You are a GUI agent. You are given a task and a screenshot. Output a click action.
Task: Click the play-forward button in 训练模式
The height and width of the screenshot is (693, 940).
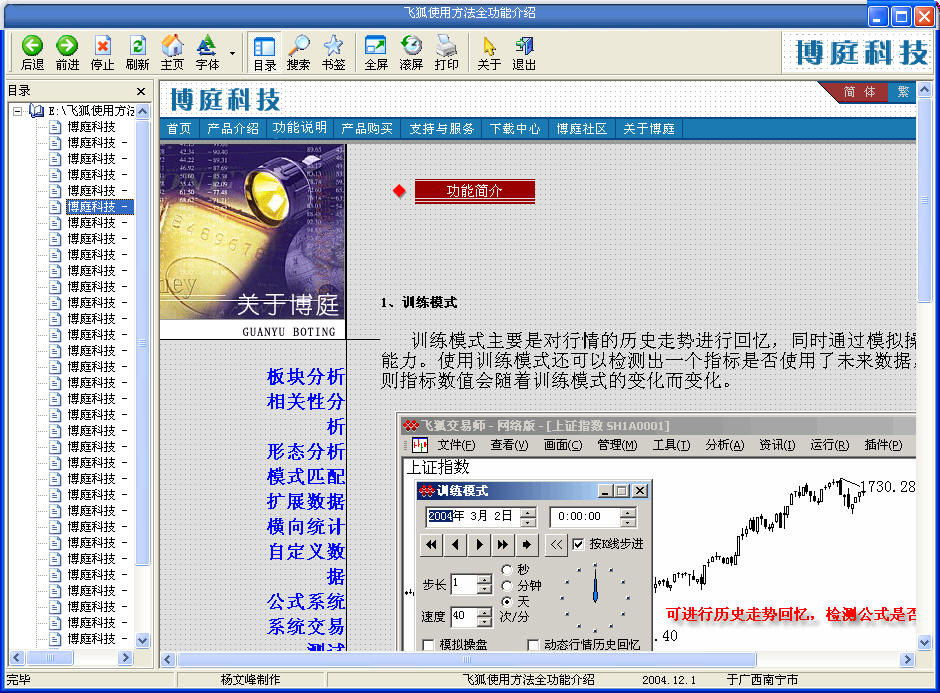[x=479, y=544]
